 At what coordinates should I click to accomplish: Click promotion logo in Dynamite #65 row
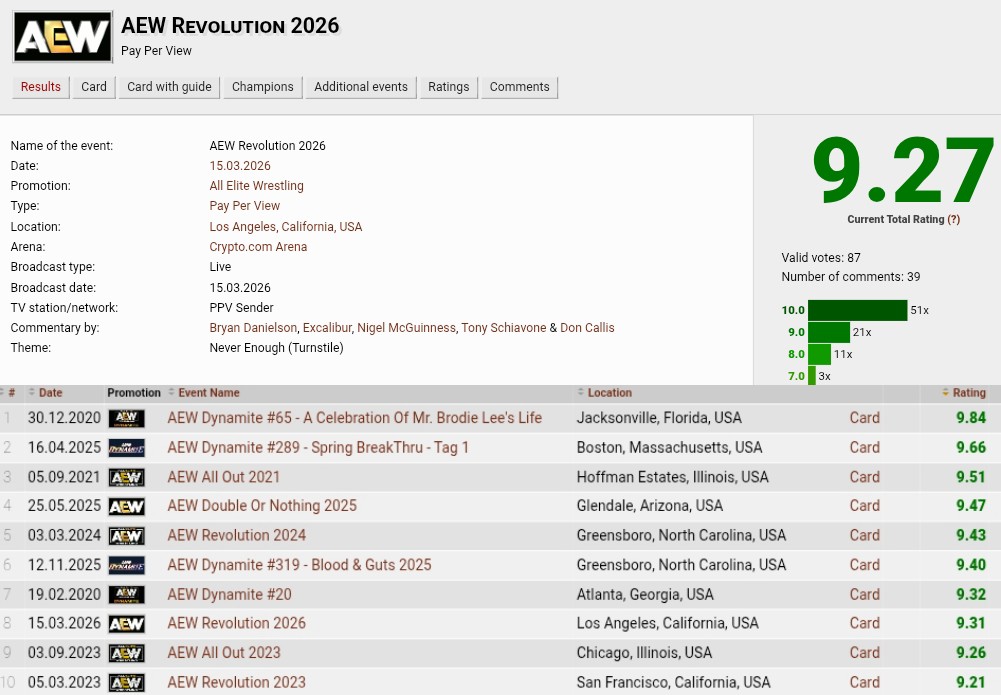click(x=126, y=418)
